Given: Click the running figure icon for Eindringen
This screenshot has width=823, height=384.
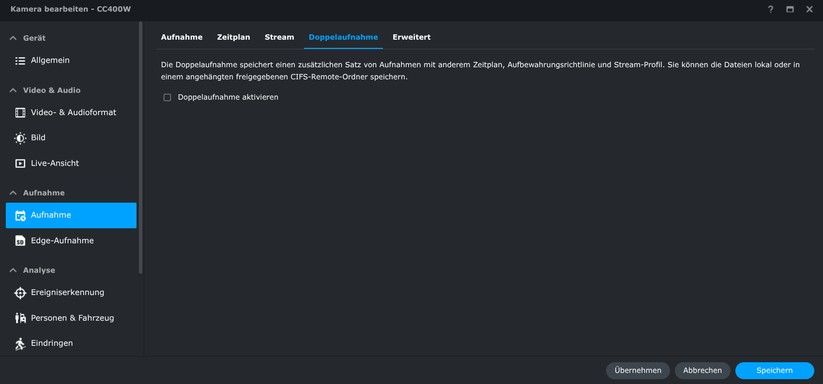Looking at the screenshot, I should point(20,344).
